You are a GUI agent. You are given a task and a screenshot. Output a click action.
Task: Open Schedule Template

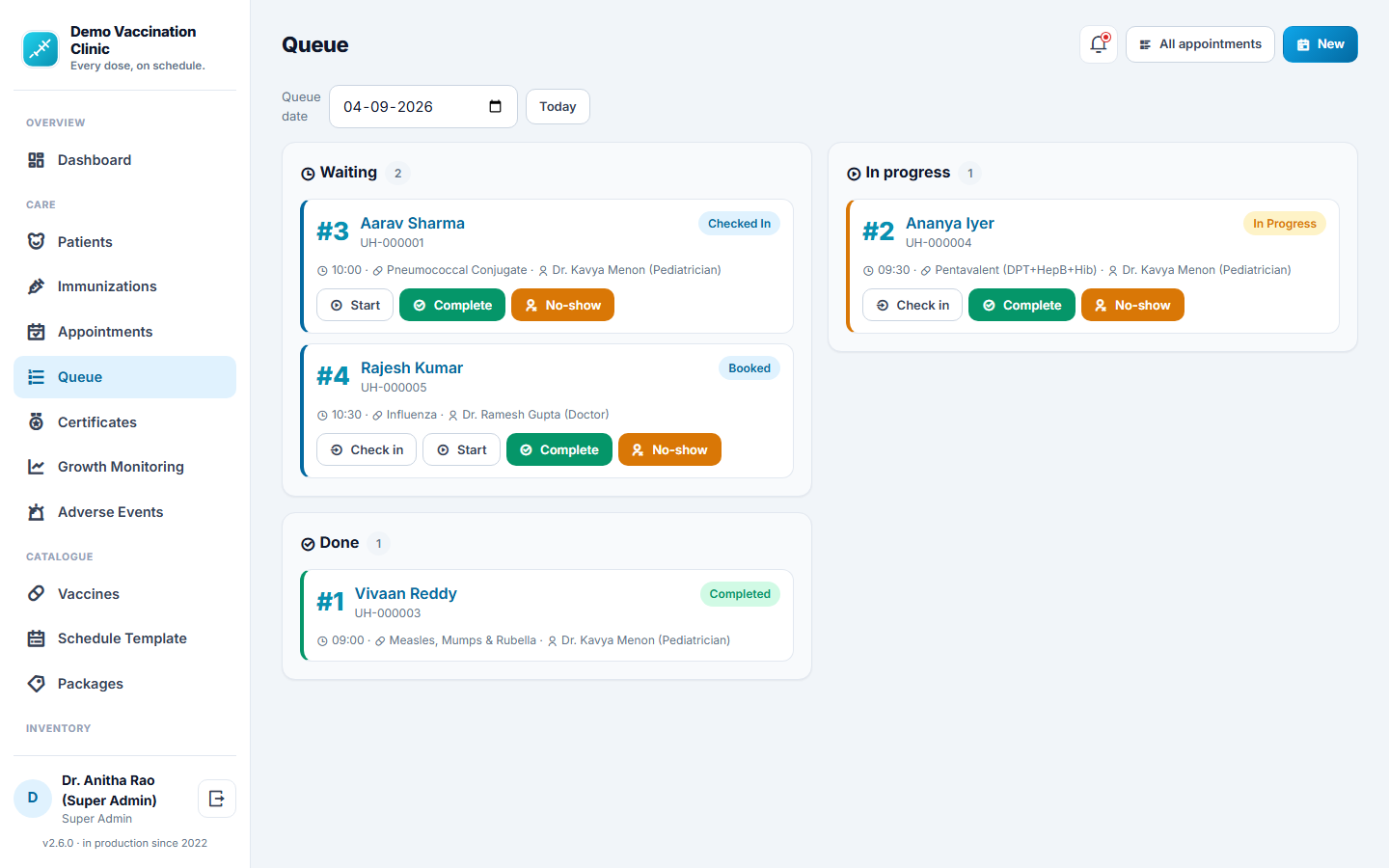[124, 638]
